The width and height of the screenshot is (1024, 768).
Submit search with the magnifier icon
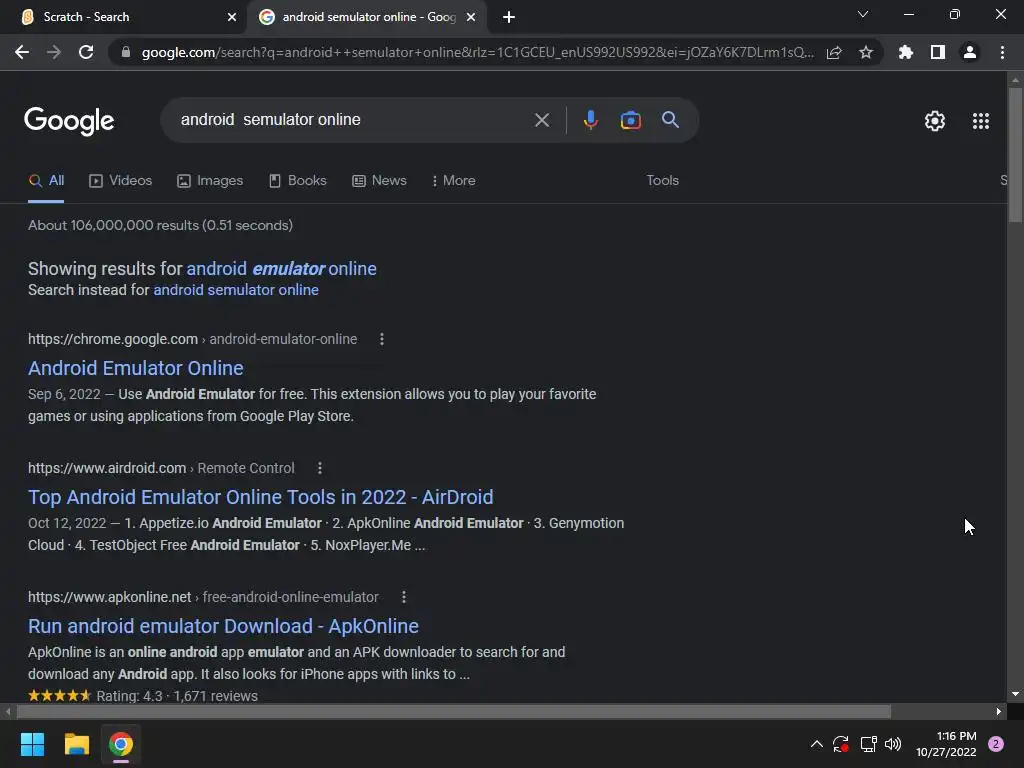tap(670, 120)
